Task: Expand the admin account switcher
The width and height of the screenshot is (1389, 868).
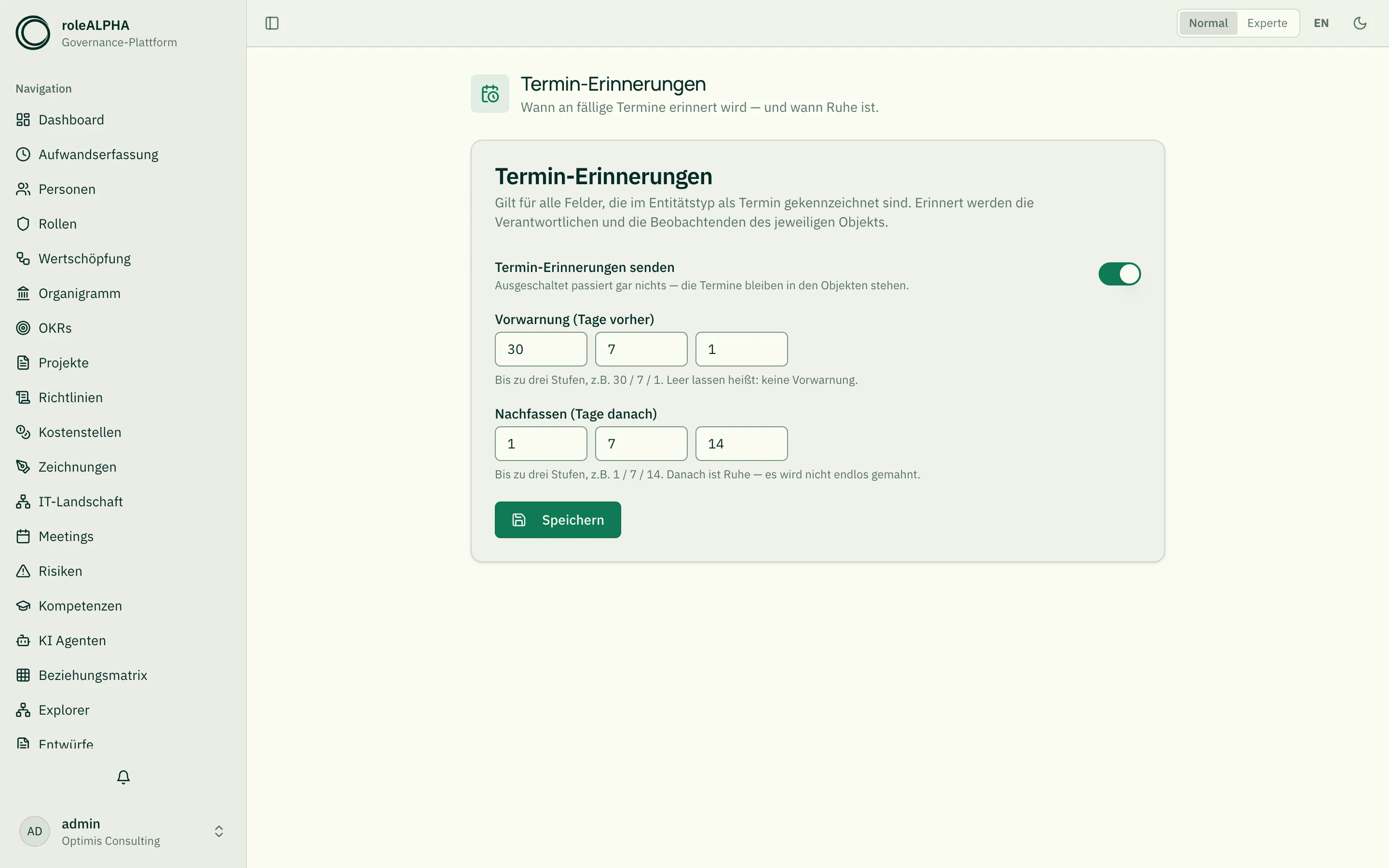Action: tap(218, 831)
